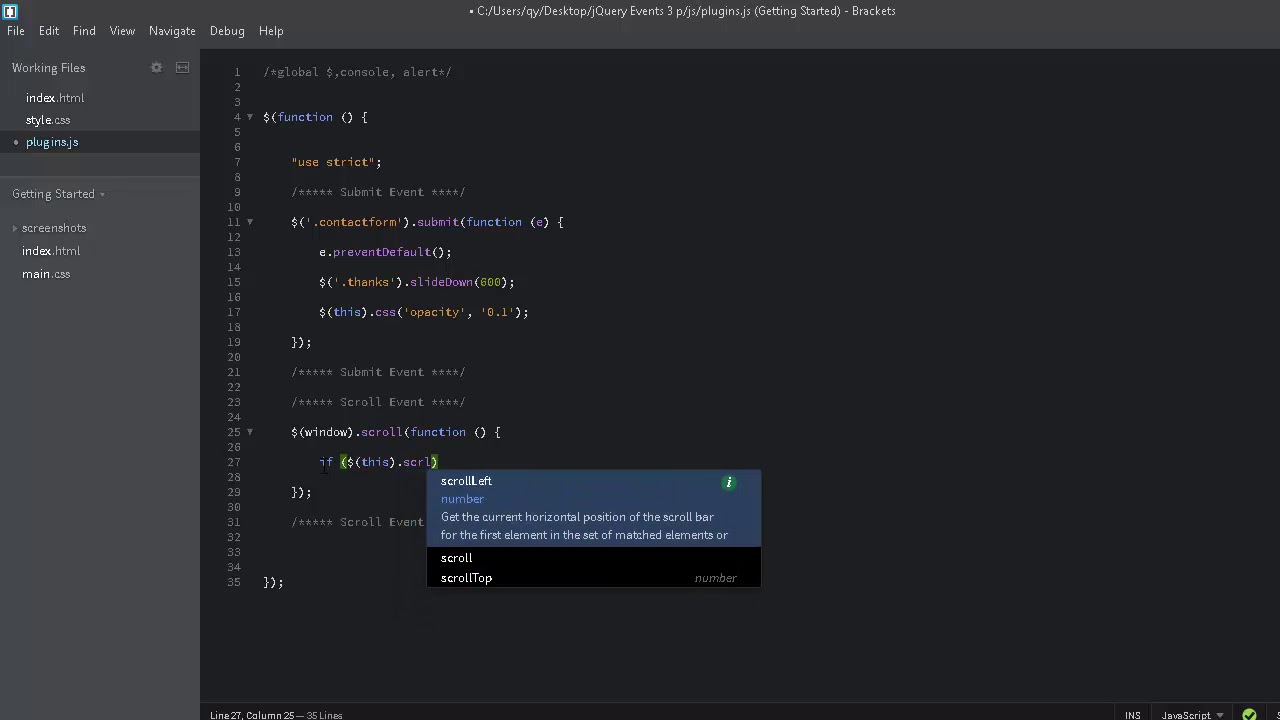Open the Help menu
This screenshot has width=1280, height=720.
271,31
